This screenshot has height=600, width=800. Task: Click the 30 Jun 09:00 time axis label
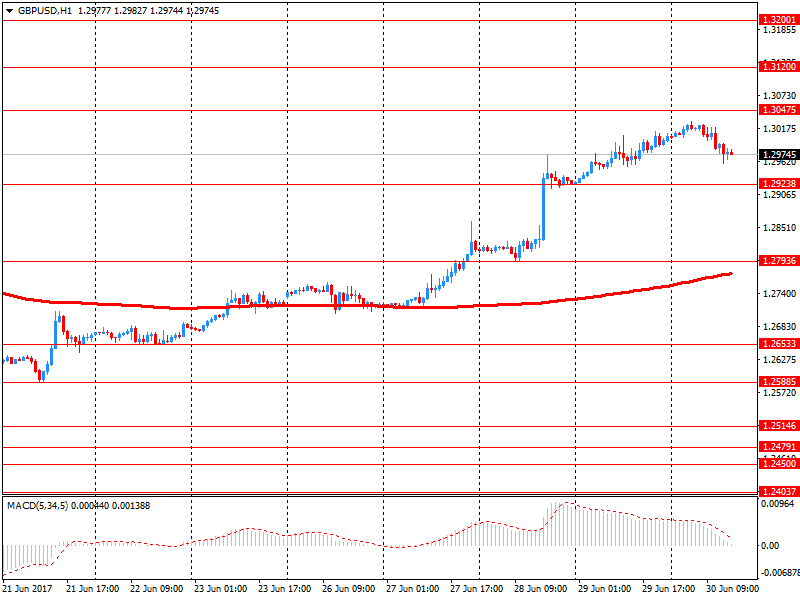[732, 589]
